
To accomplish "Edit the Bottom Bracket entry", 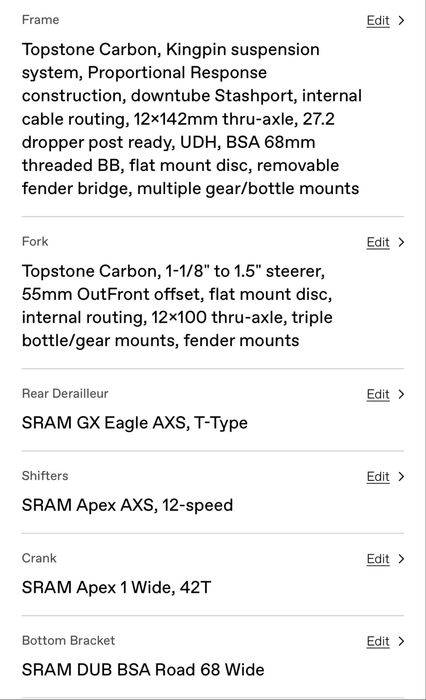I will click(x=378, y=642).
